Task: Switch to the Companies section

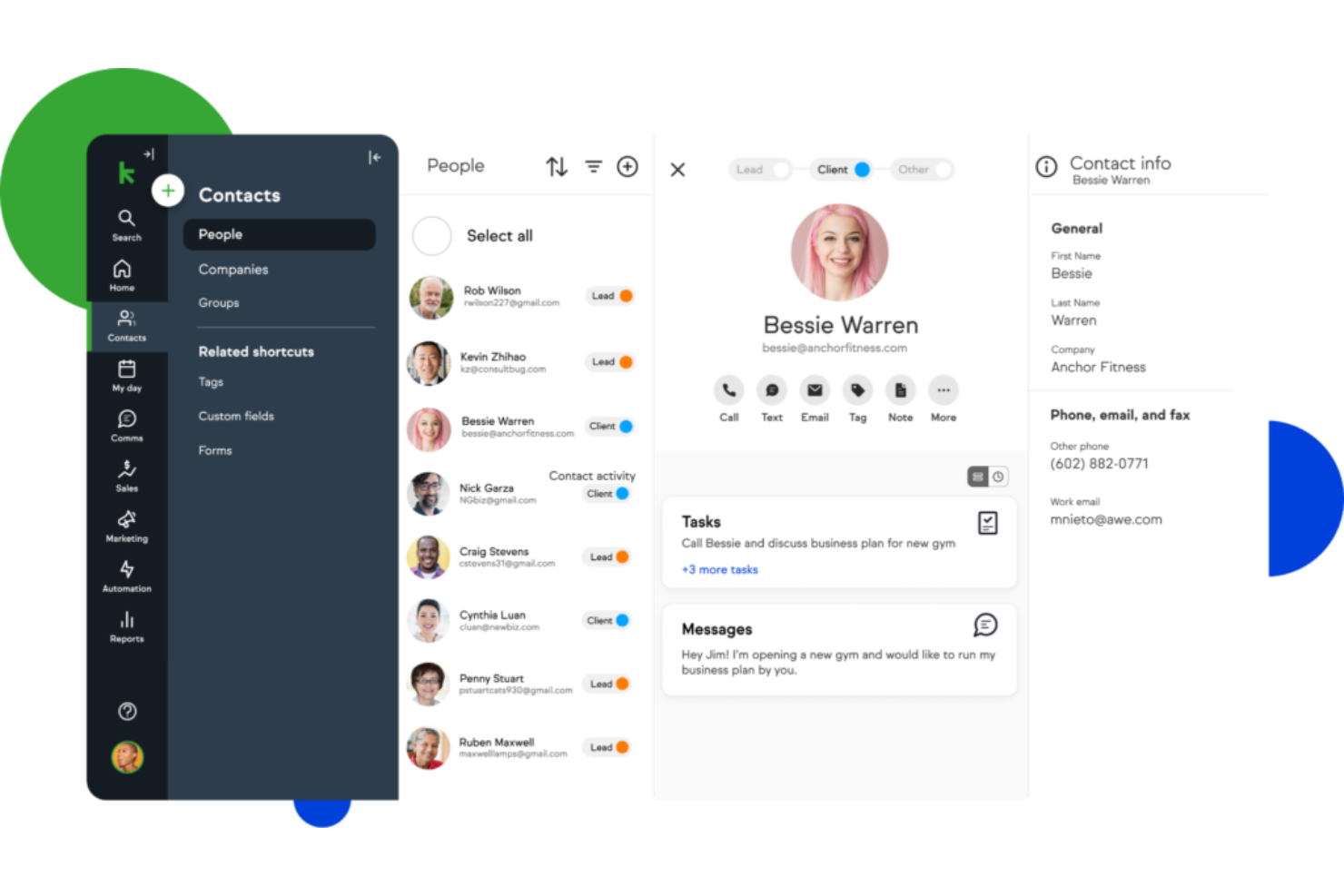Action: pos(233,269)
